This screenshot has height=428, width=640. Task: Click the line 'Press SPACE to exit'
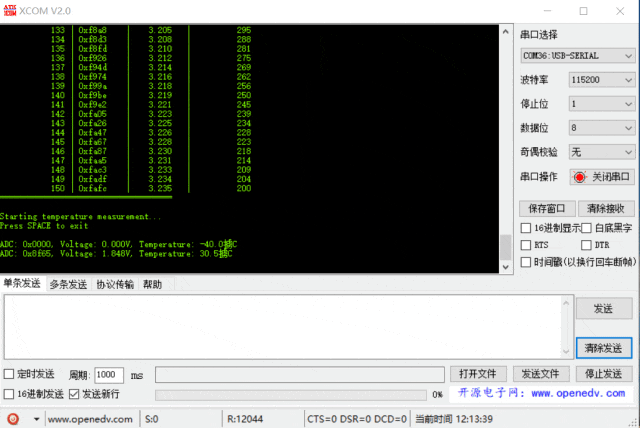44,226
